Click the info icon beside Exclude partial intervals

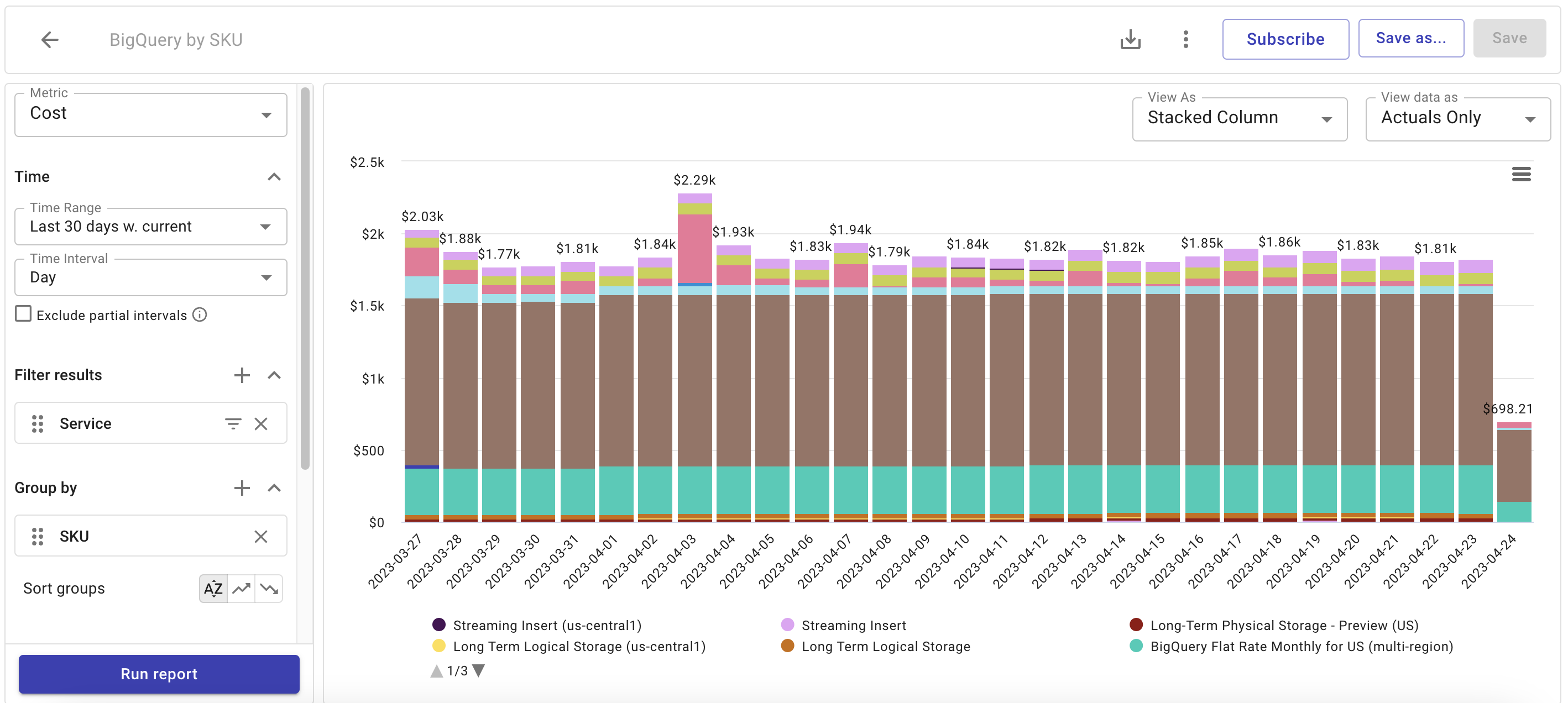(199, 314)
